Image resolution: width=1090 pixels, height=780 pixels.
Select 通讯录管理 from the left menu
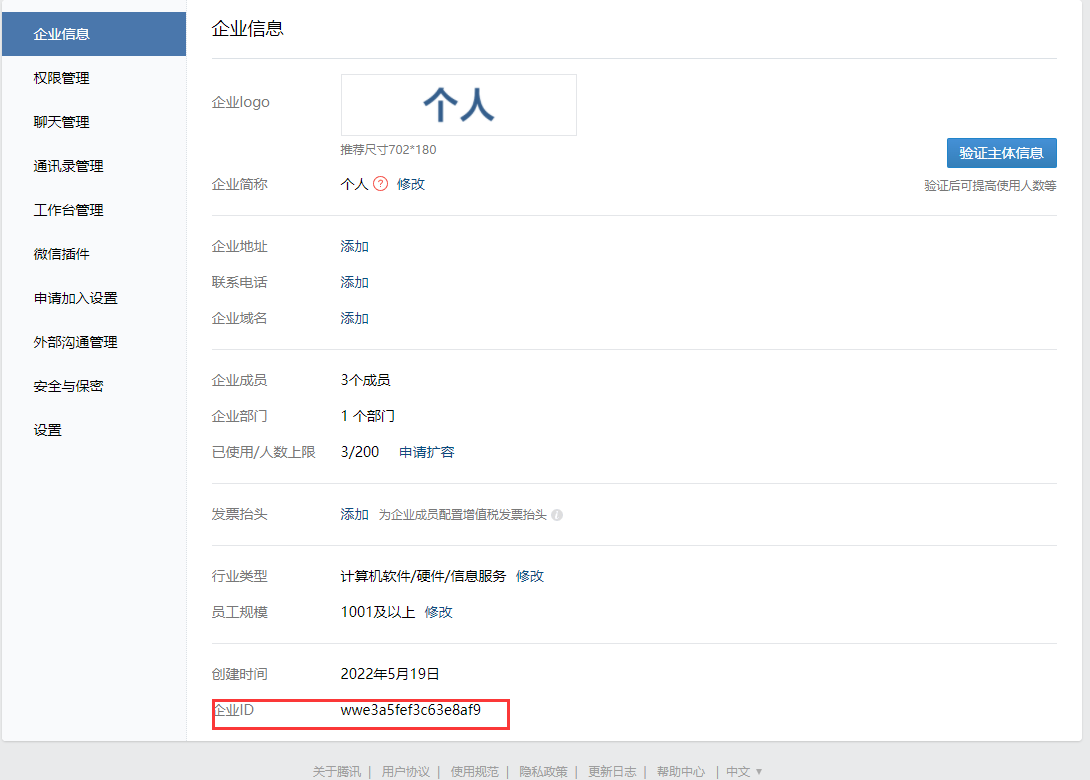[x=68, y=166]
